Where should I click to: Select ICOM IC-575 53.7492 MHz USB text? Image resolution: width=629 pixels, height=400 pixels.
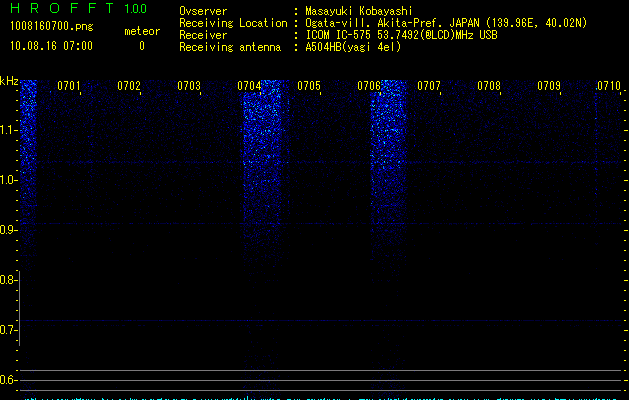pyautogui.click(x=402, y=35)
